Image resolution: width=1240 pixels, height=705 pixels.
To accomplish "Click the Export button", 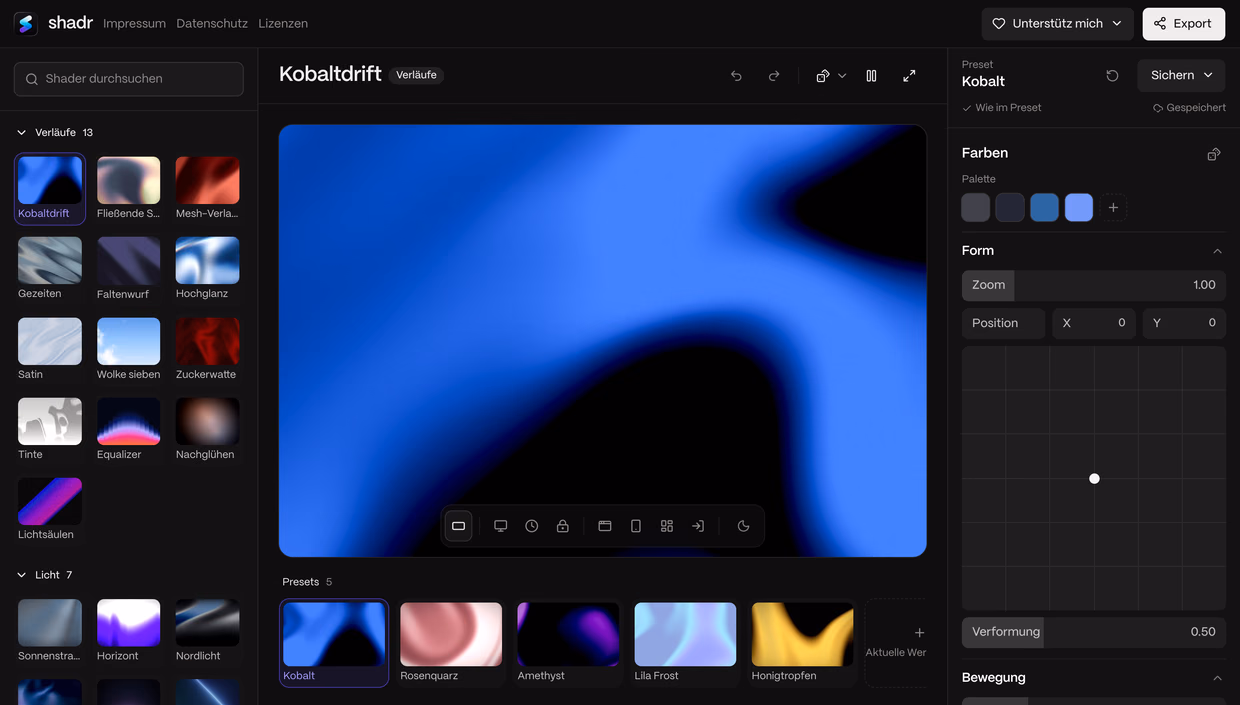I will tap(1184, 24).
